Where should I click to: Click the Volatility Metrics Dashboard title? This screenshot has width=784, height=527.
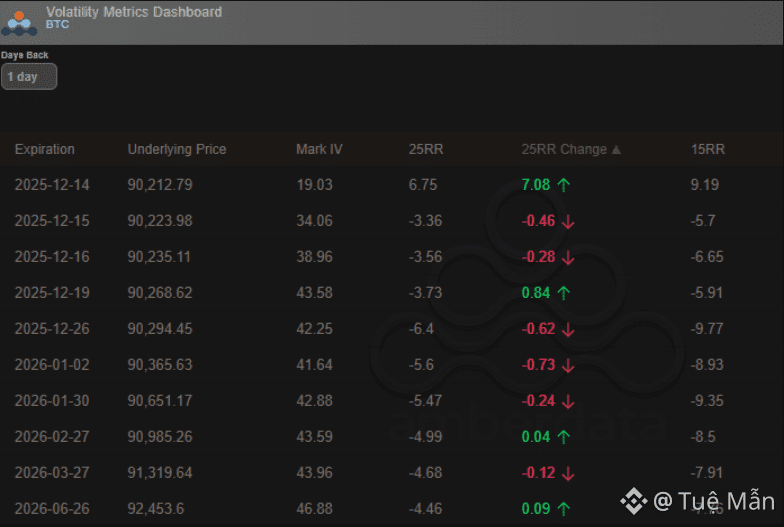coord(134,12)
